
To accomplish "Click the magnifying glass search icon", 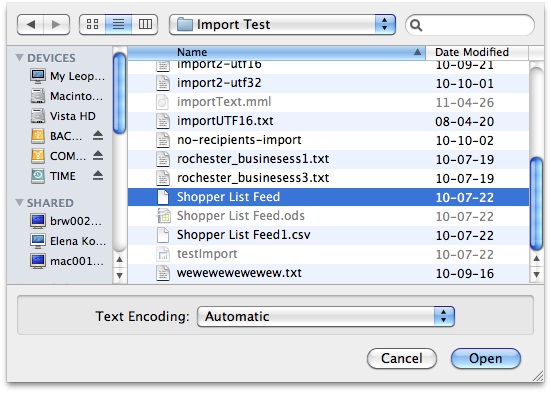I will [416, 25].
